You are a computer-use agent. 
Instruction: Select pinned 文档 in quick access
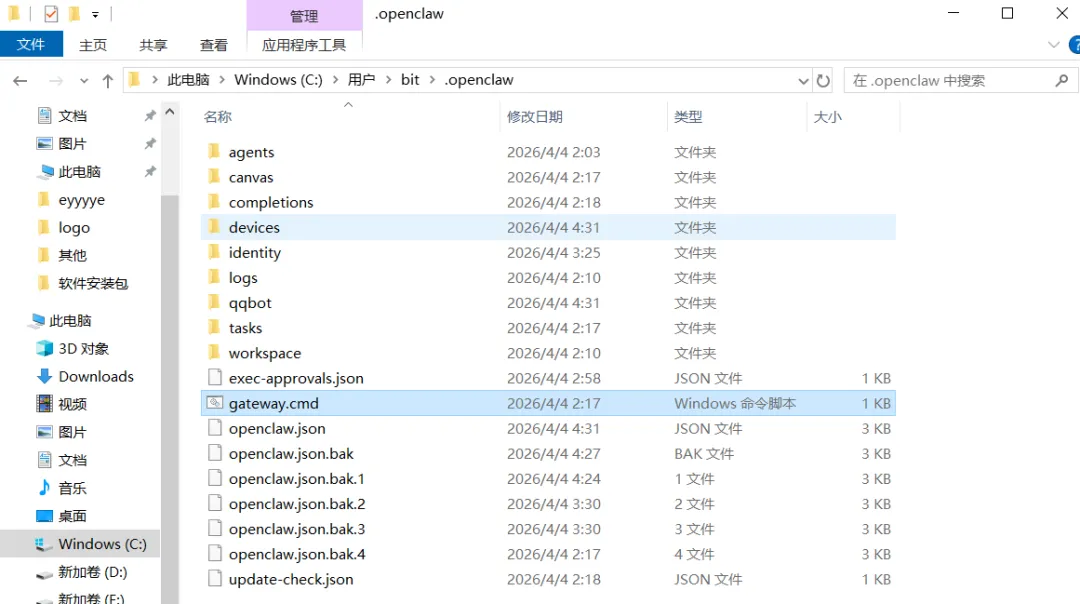[62, 116]
